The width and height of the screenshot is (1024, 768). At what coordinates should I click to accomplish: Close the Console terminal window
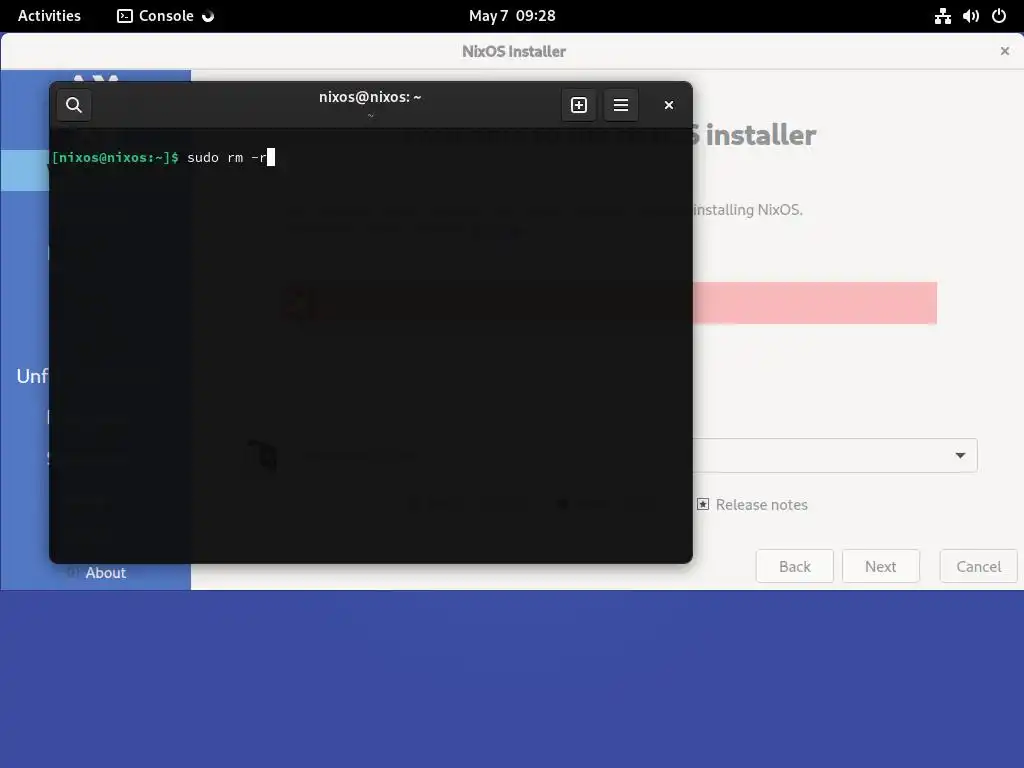coord(669,105)
